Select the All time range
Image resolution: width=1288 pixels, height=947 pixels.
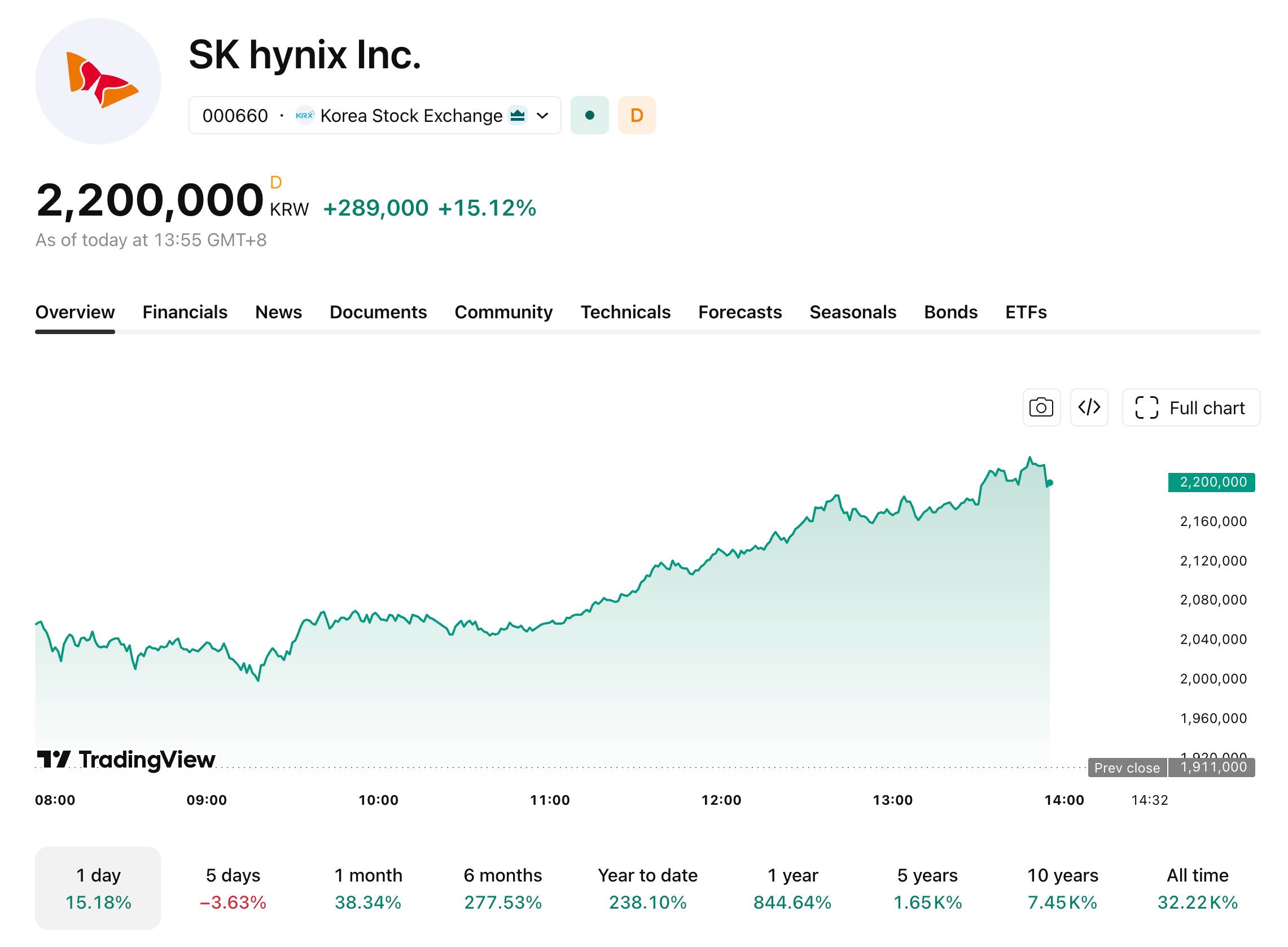(1198, 888)
